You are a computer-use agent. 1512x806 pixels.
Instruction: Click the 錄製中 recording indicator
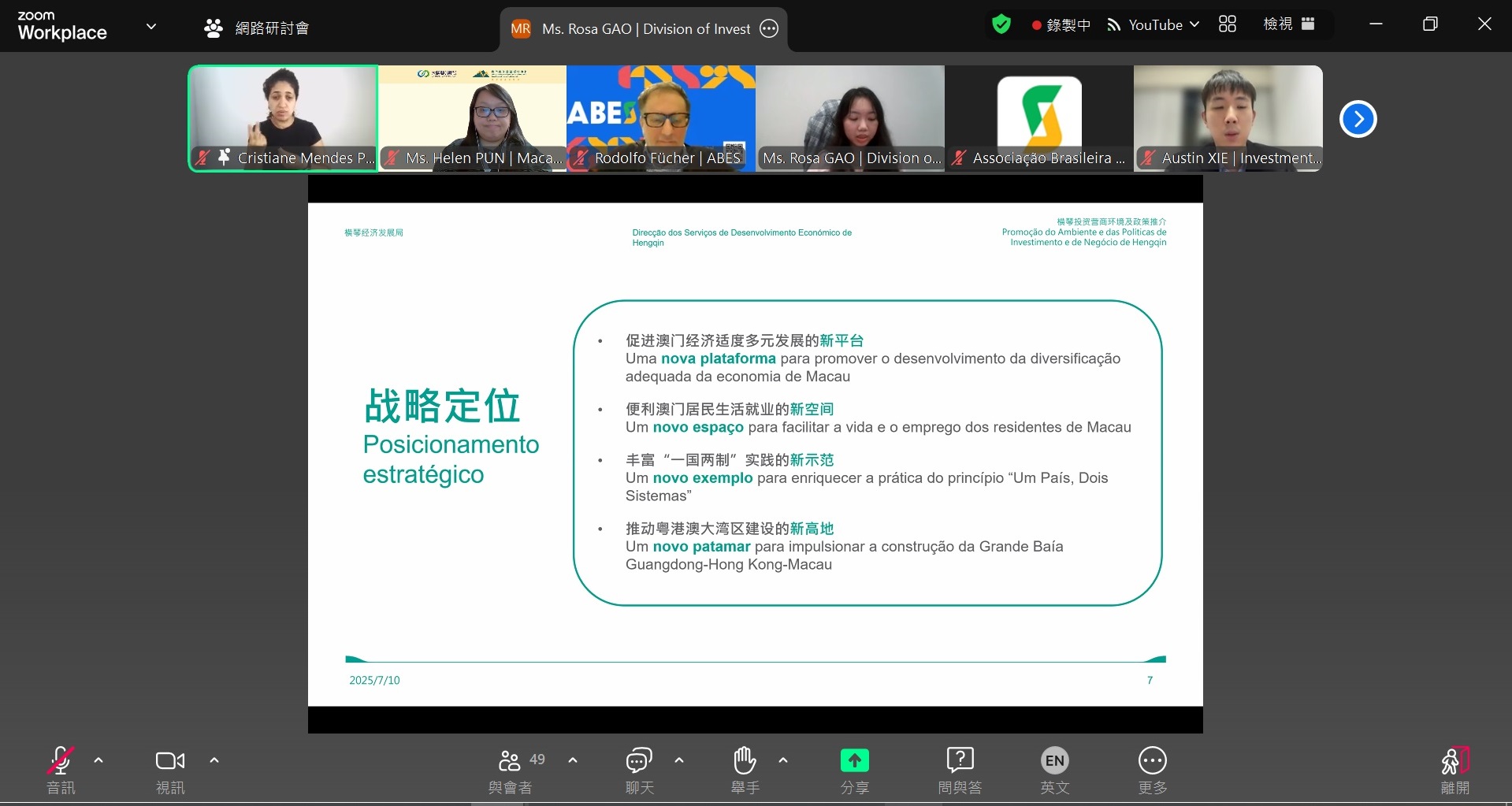click(x=1061, y=25)
